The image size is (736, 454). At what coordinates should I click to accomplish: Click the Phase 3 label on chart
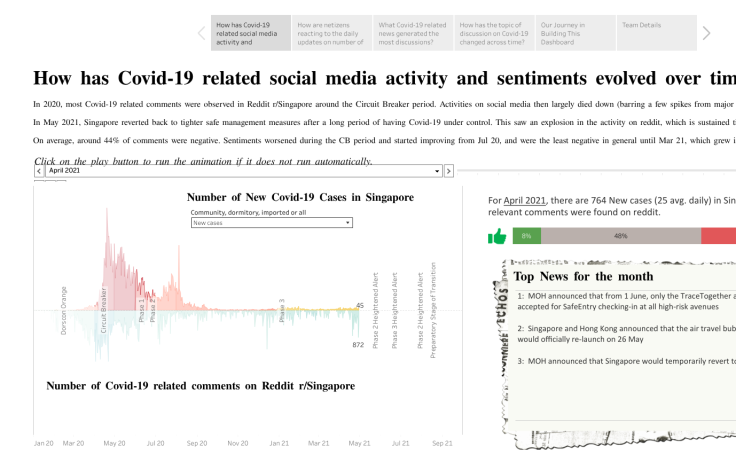click(282, 310)
